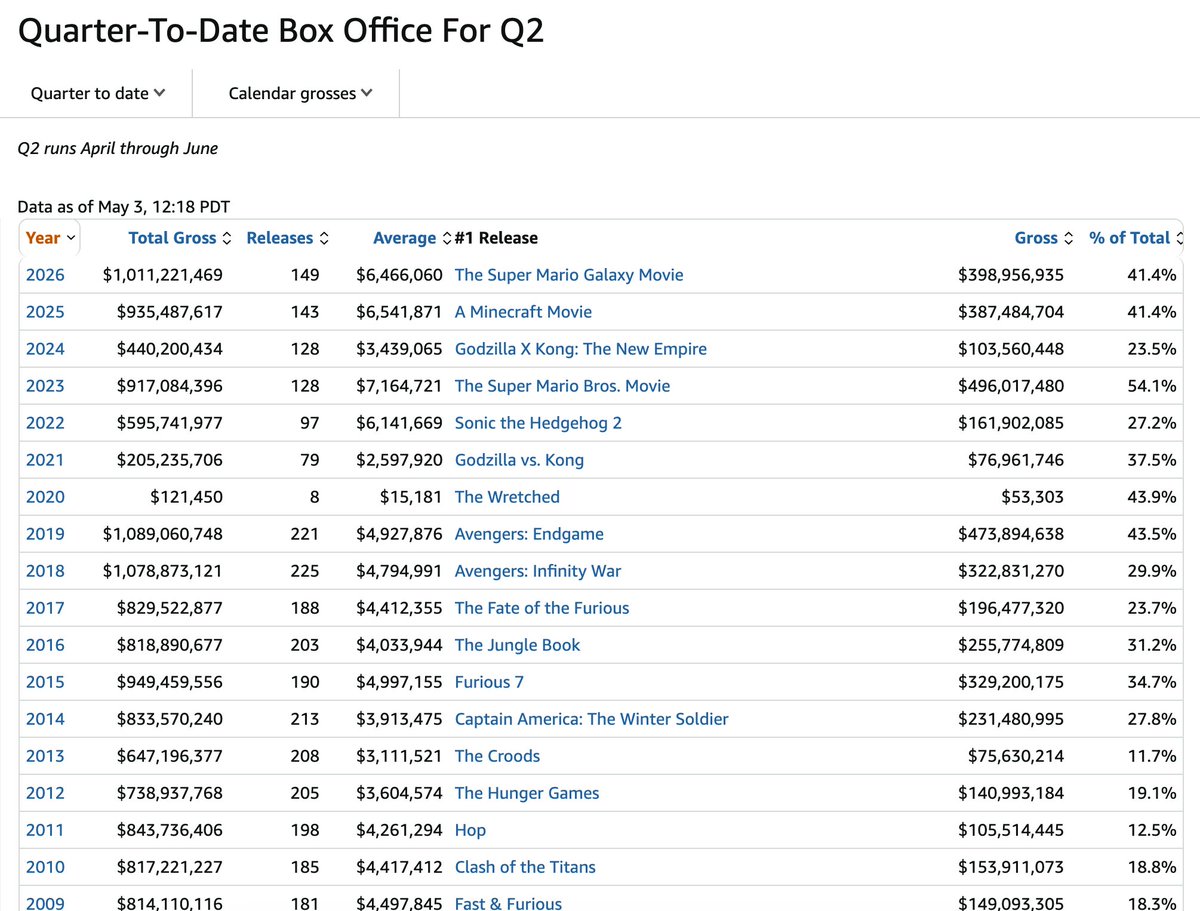Sort by Releases column header
This screenshot has width=1200, height=911.
point(288,238)
